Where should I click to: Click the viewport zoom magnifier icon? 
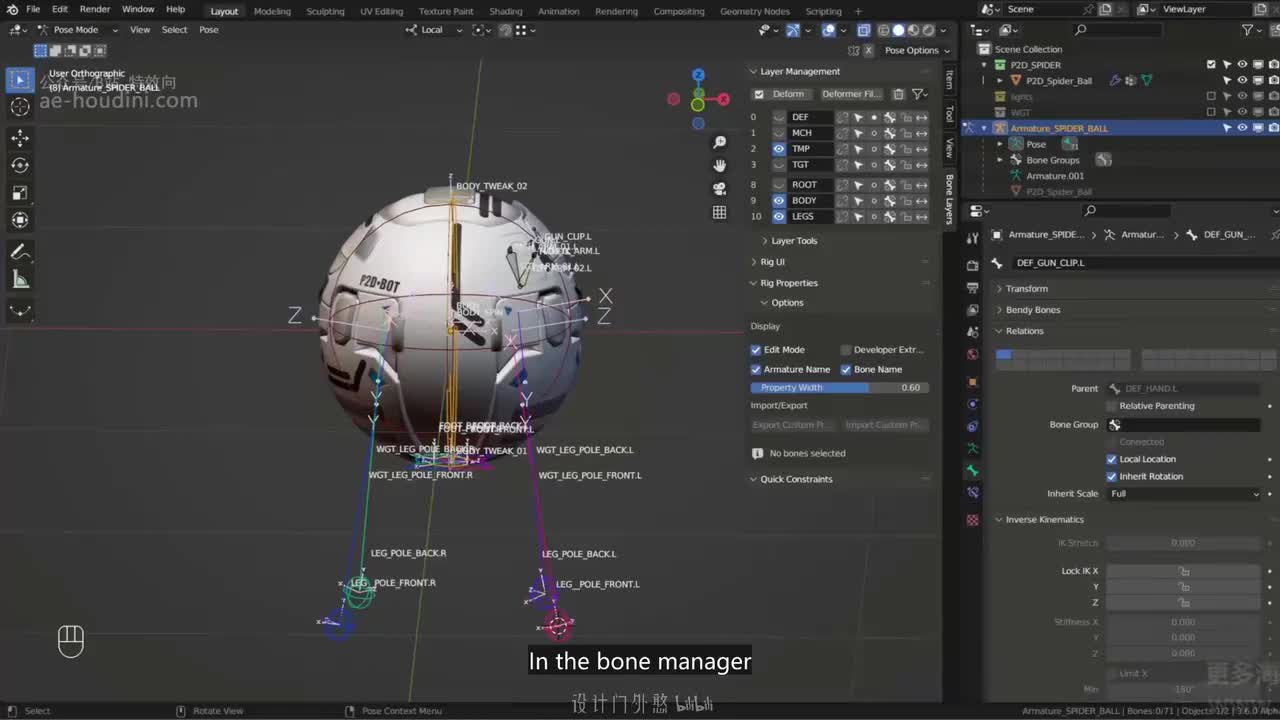[x=719, y=142]
